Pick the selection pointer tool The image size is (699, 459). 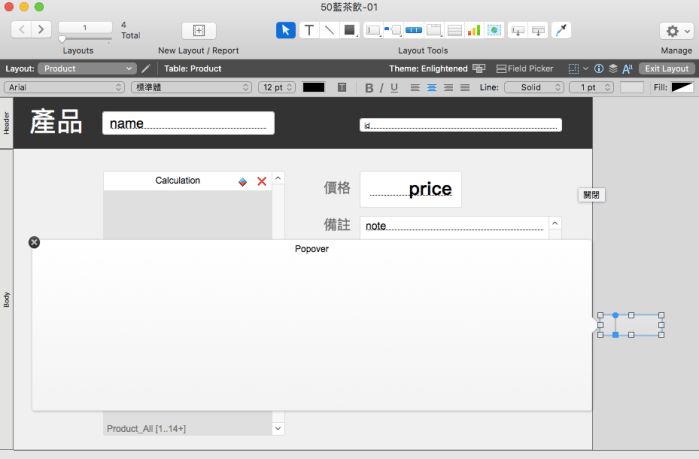286,30
